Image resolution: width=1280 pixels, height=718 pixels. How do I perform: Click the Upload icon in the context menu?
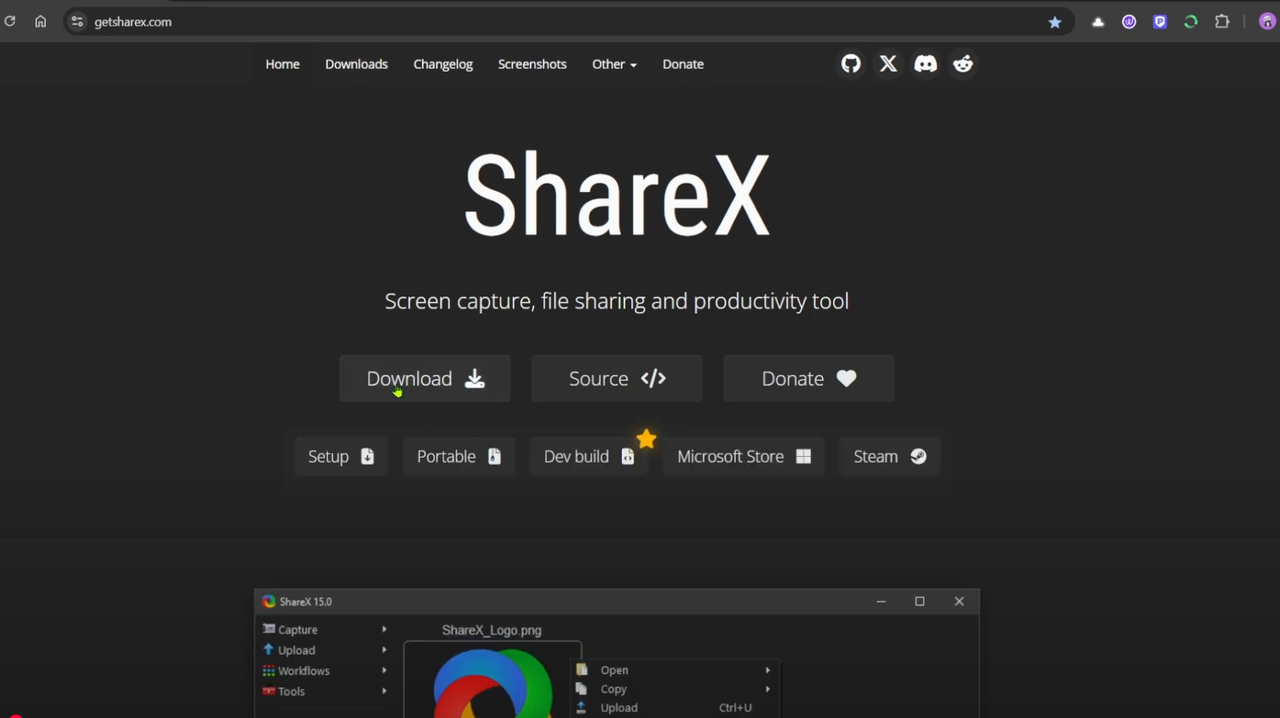click(x=581, y=707)
